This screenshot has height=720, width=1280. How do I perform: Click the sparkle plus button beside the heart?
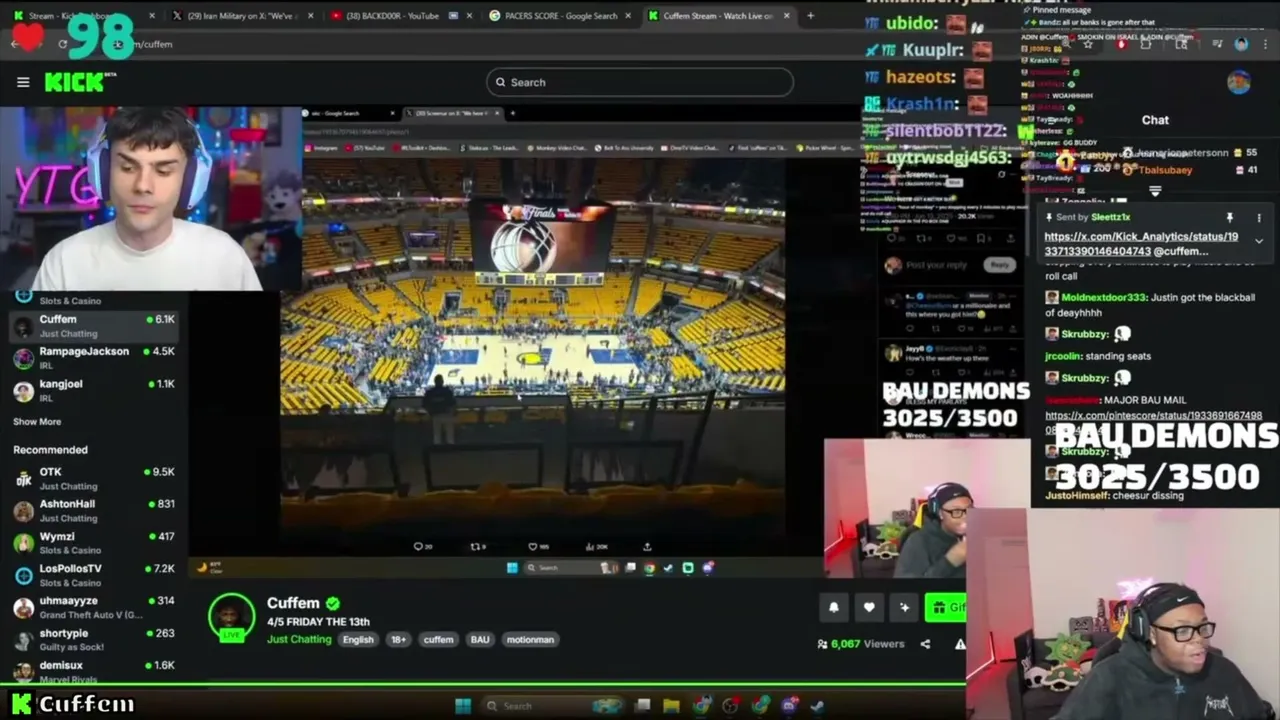point(904,607)
